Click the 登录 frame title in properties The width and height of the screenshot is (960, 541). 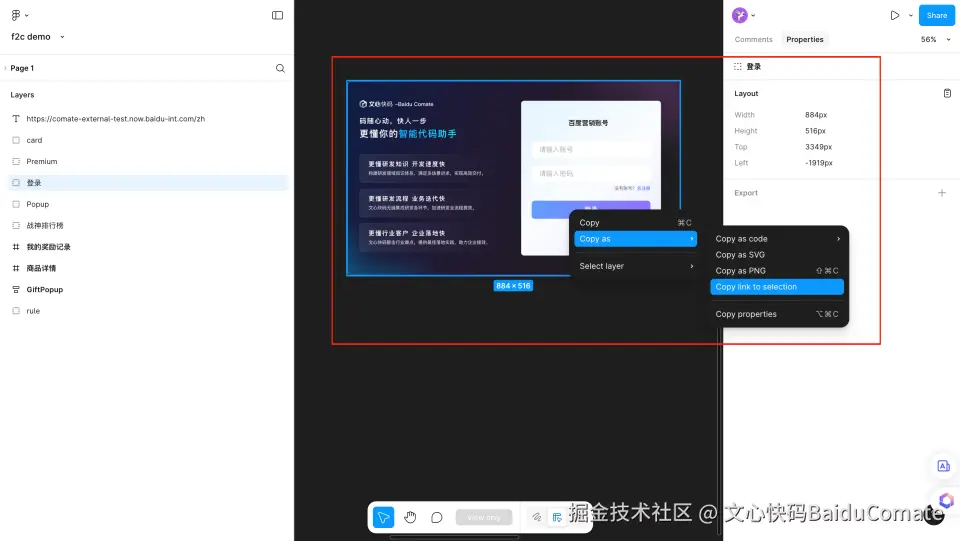pyautogui.click(x=754, y=67)
